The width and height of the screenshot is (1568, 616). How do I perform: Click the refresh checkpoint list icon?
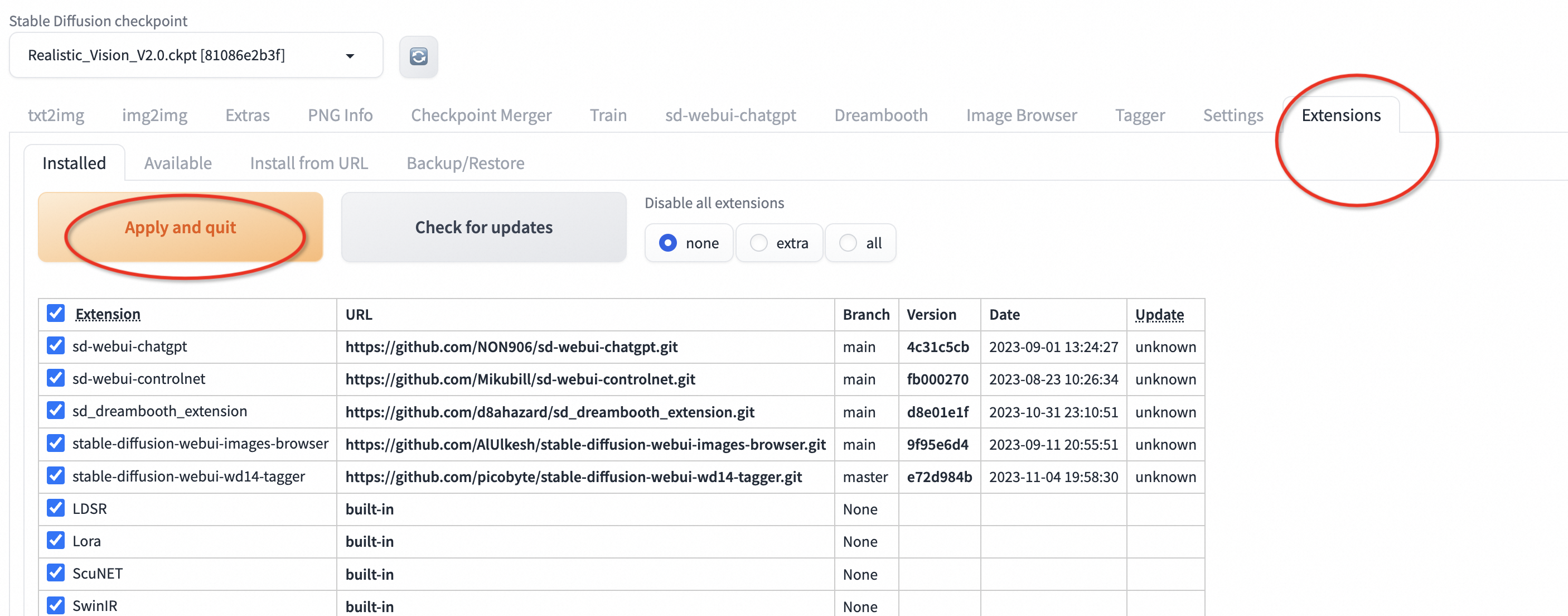coord(418,57)
